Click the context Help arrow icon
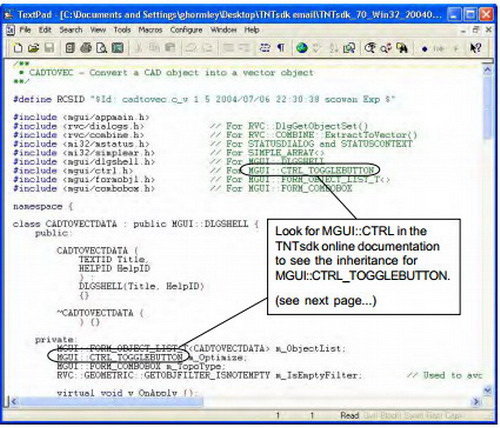Image resolution: width=500 pixels, height=428 pixels. coord(475,48)
